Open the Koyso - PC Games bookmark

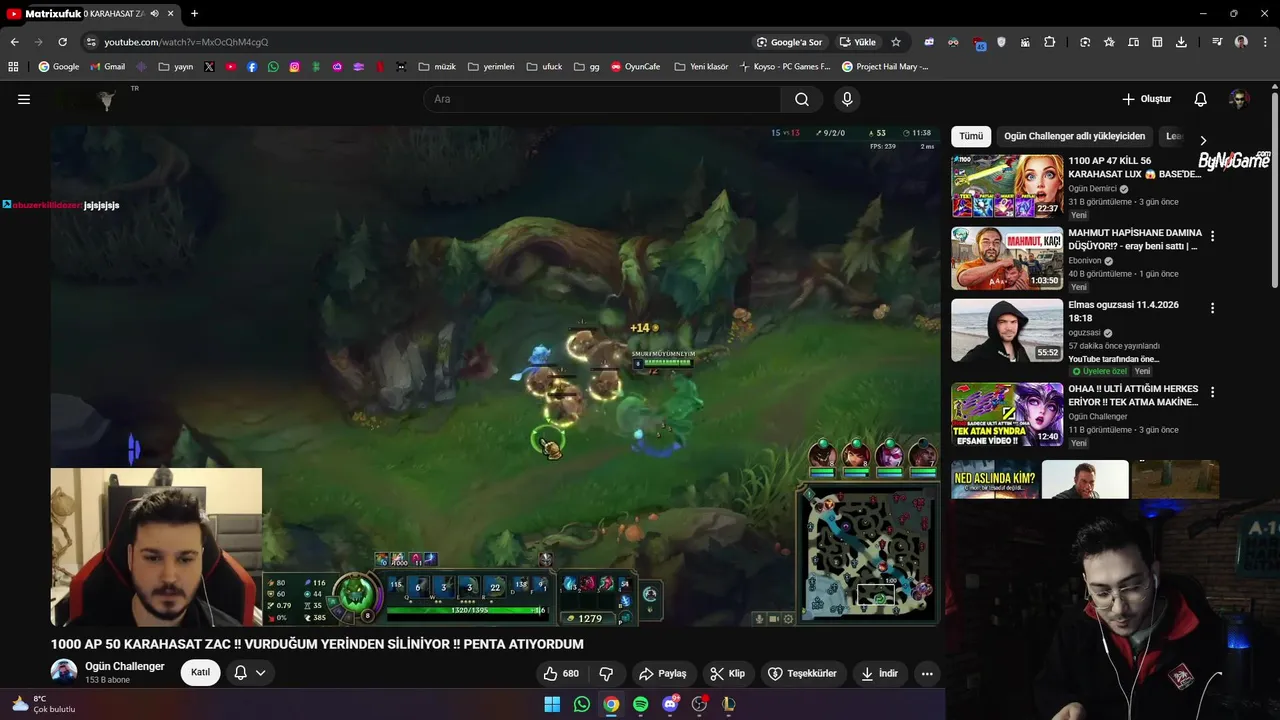(x=785, y=67)
